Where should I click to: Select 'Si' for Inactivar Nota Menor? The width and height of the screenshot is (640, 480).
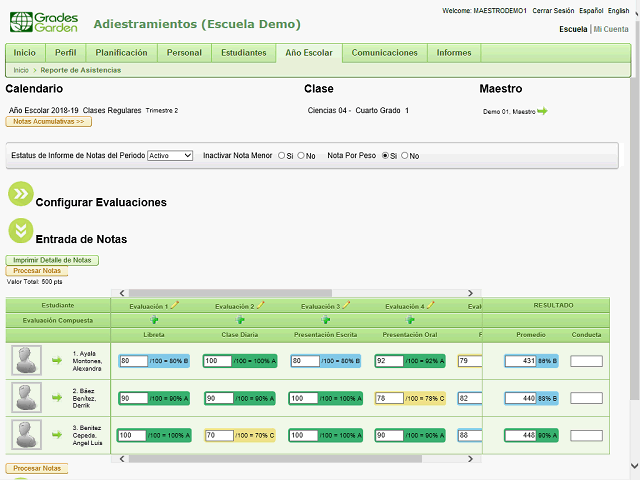281,156
